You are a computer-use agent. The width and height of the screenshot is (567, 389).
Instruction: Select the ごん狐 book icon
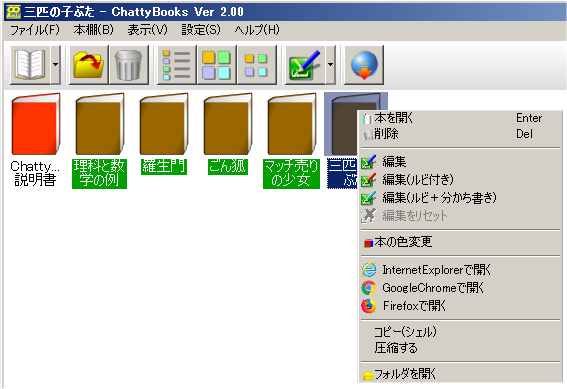pos(227,124)
